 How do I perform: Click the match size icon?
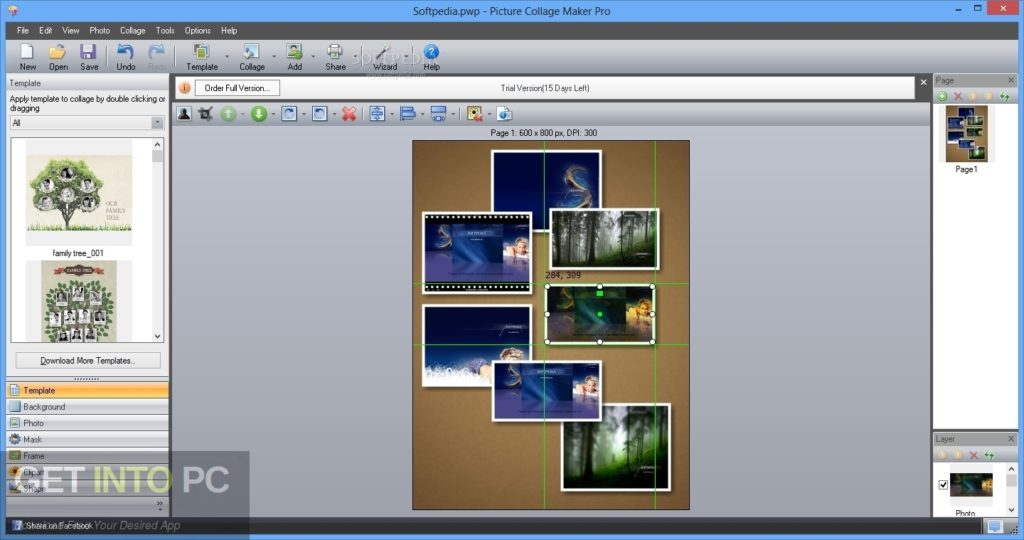point(438,114)
